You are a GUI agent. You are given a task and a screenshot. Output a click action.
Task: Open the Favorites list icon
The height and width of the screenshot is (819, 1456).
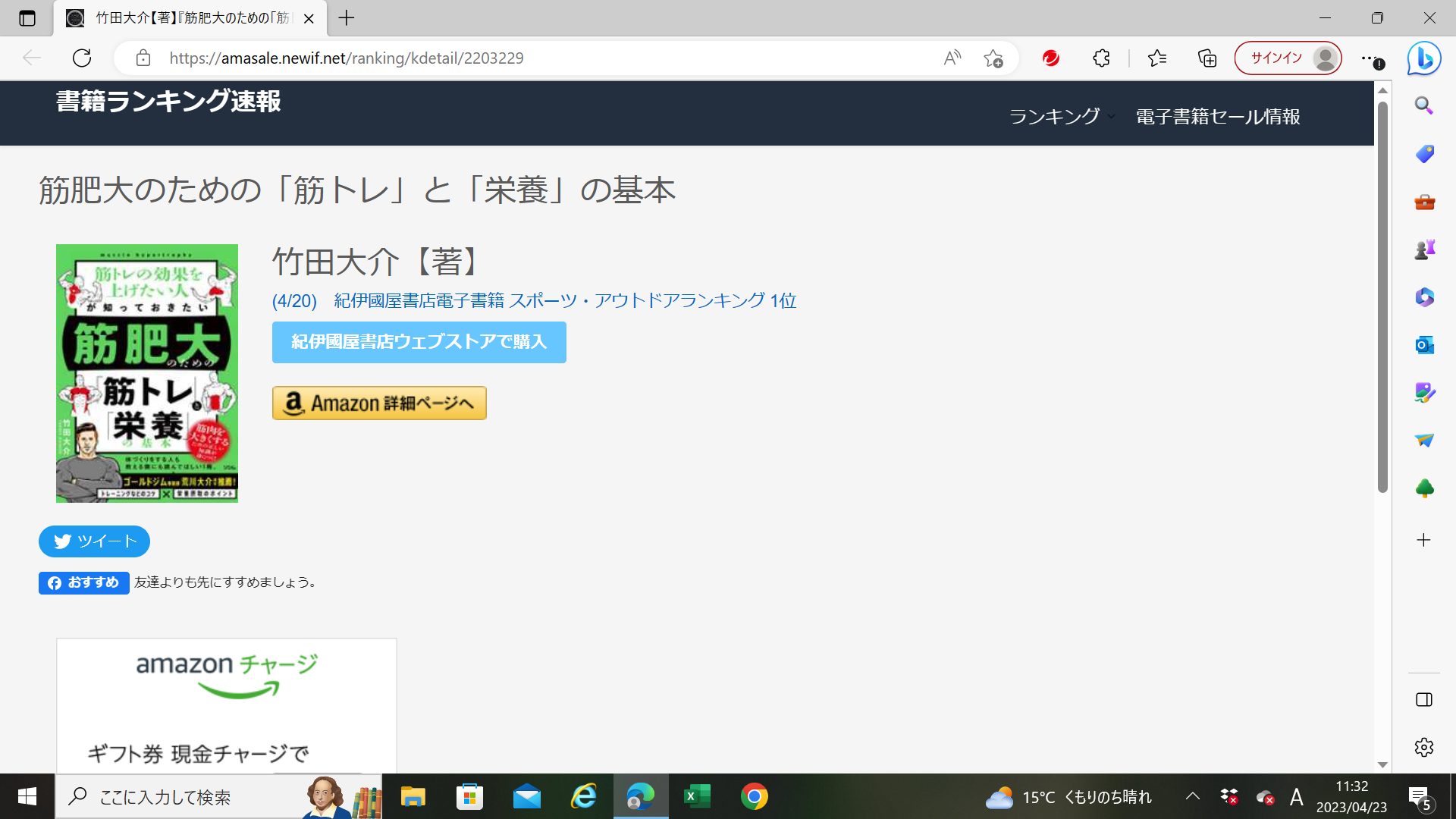1157,58
